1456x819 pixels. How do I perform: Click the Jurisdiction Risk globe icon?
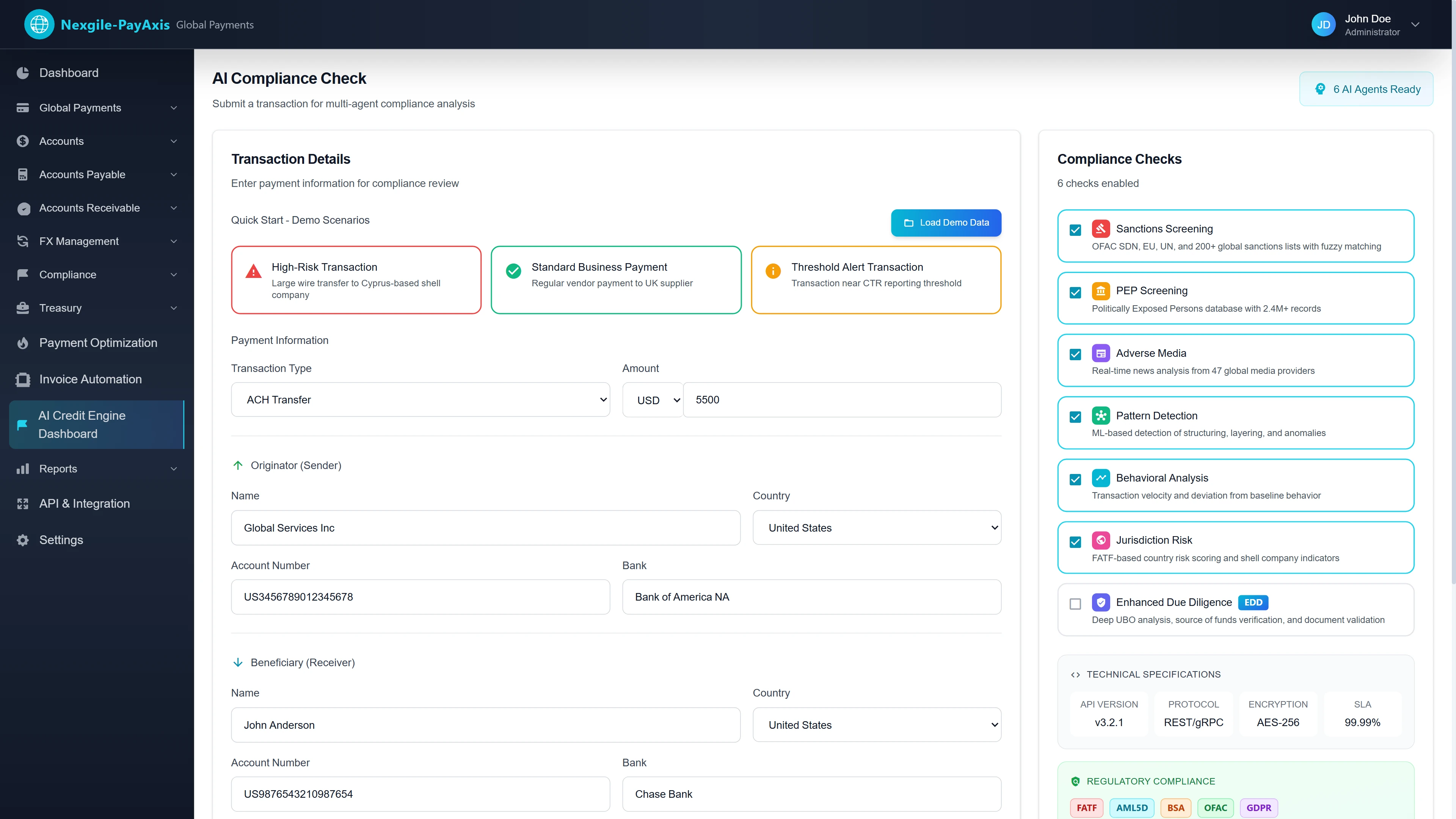(x=1101, y=540)
